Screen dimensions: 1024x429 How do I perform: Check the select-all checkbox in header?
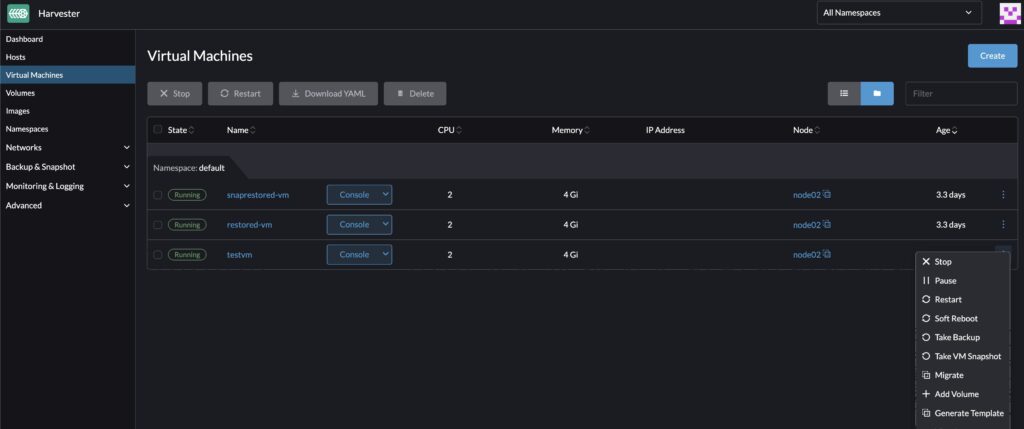pyautogui.click(x=157, y=130)
